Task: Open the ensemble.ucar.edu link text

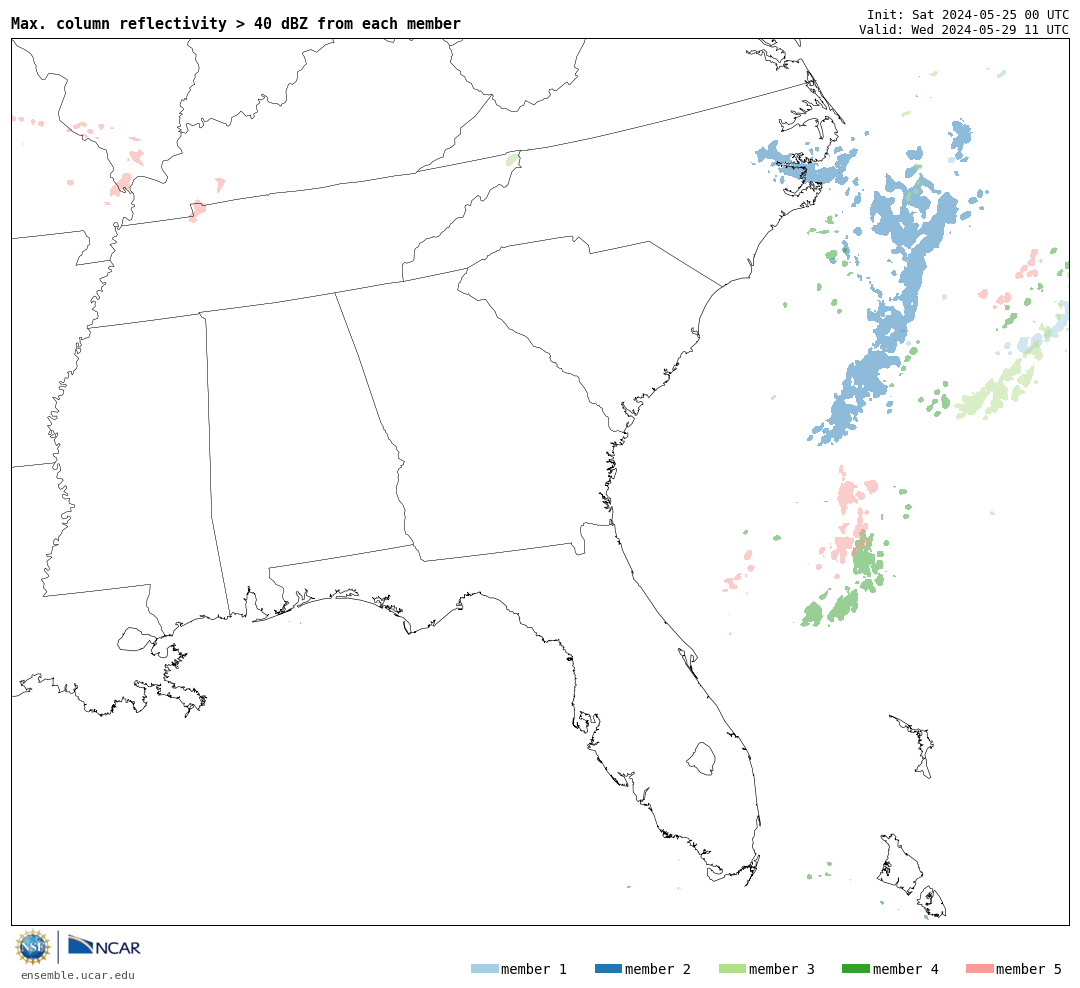Action: click(78, 975)
